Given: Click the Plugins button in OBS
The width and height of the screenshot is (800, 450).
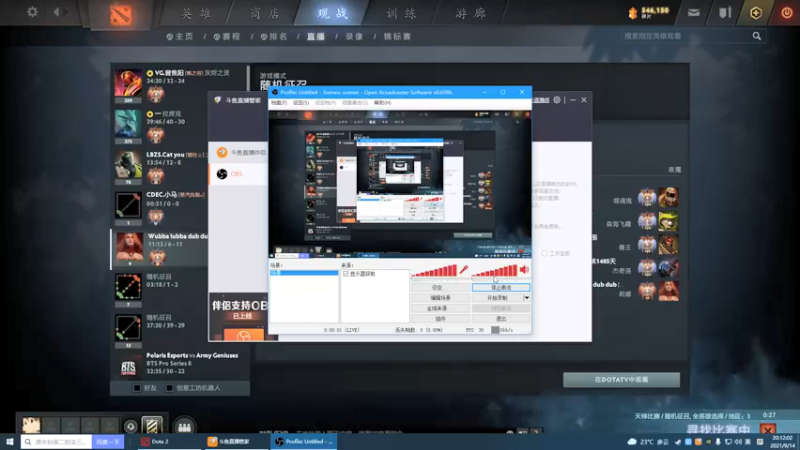Looking at the screenshot, I should [x=440, y=318].
